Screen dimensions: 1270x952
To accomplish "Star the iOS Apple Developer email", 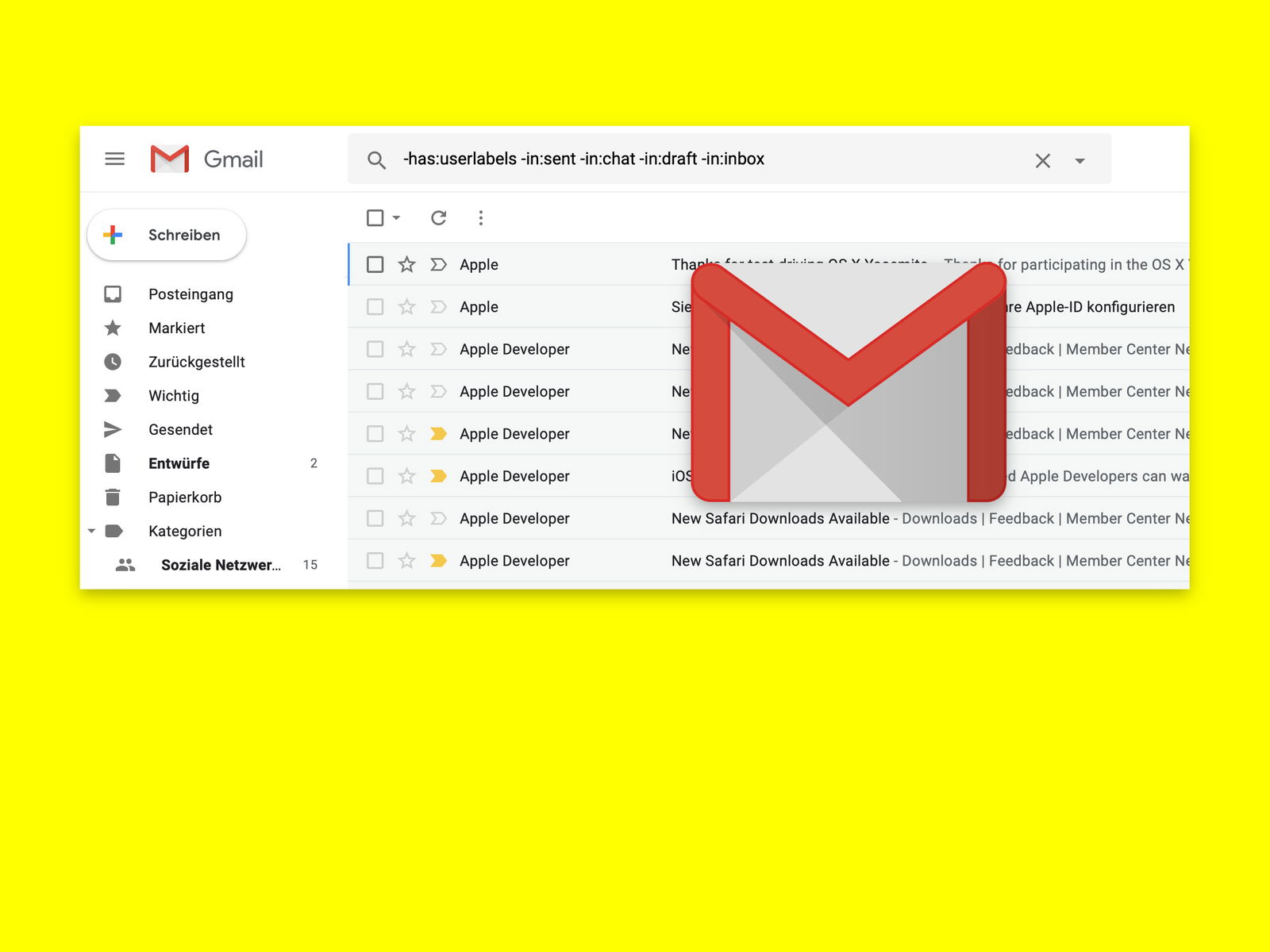I will 406,476.
